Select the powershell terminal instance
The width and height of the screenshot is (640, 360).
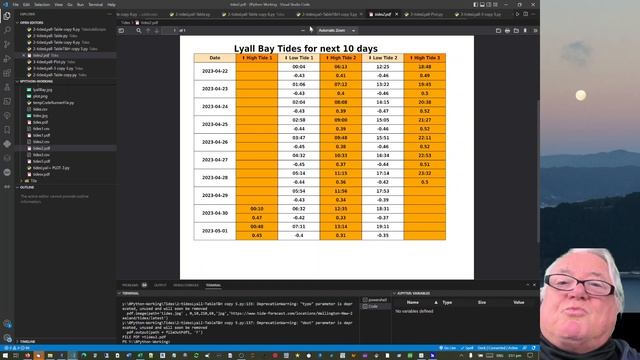point(375,300)
